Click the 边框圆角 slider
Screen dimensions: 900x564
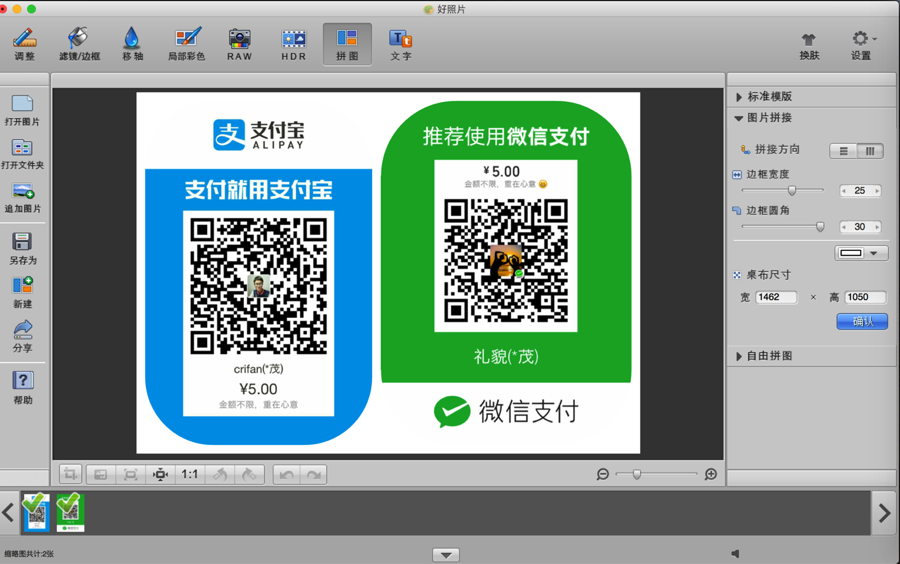[783, 227]
